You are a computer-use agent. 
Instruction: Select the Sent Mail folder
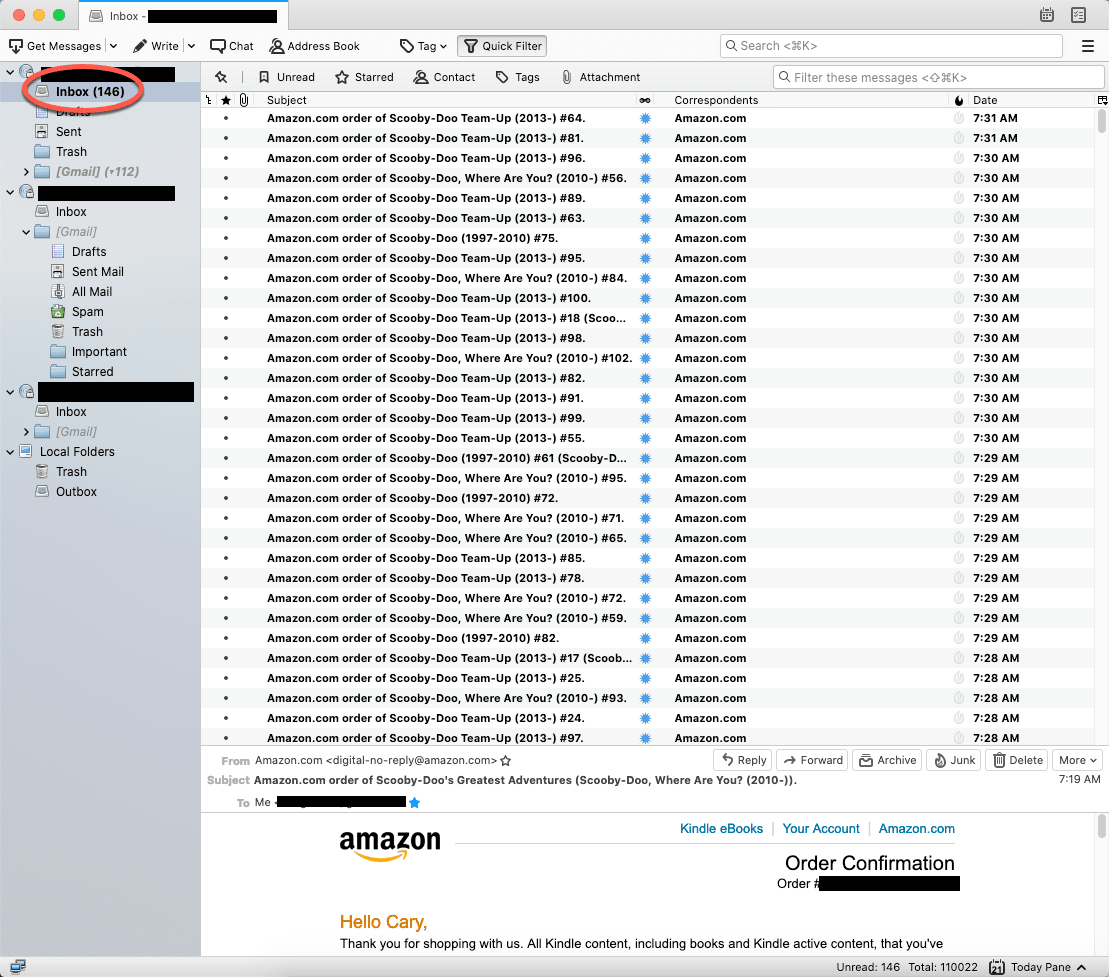[97, 272]
